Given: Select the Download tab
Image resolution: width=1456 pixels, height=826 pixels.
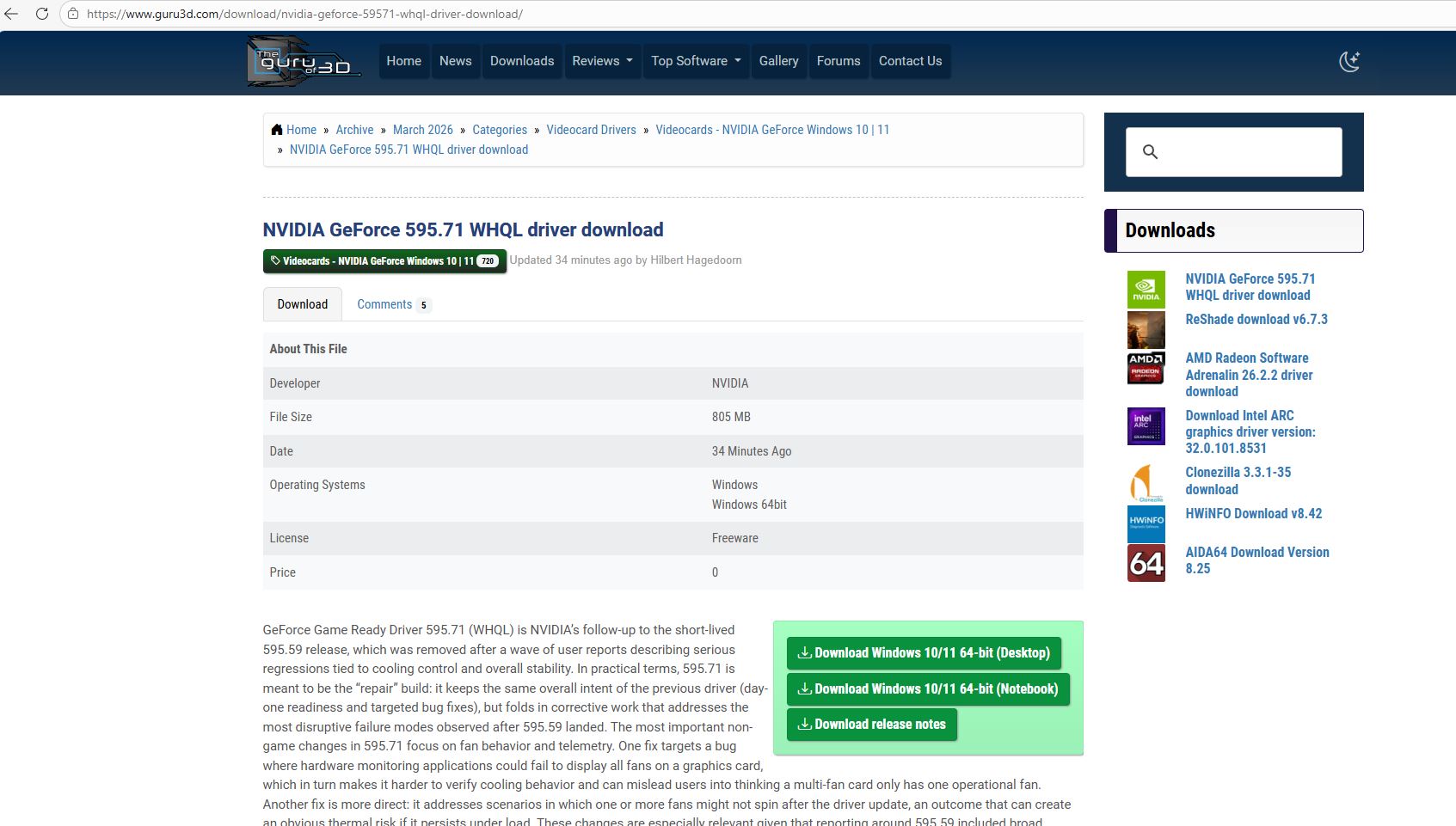Looking at the screenshot, I should coord(303,304).
